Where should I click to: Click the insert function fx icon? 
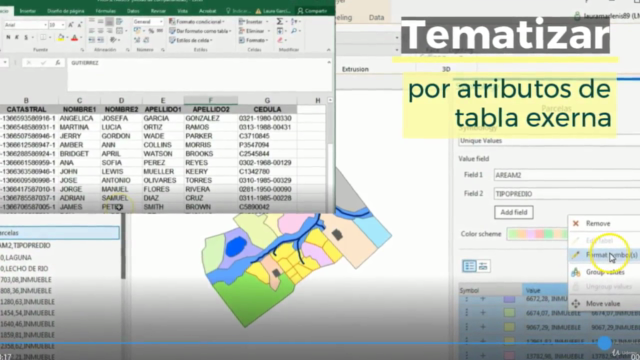coord(58,62)
